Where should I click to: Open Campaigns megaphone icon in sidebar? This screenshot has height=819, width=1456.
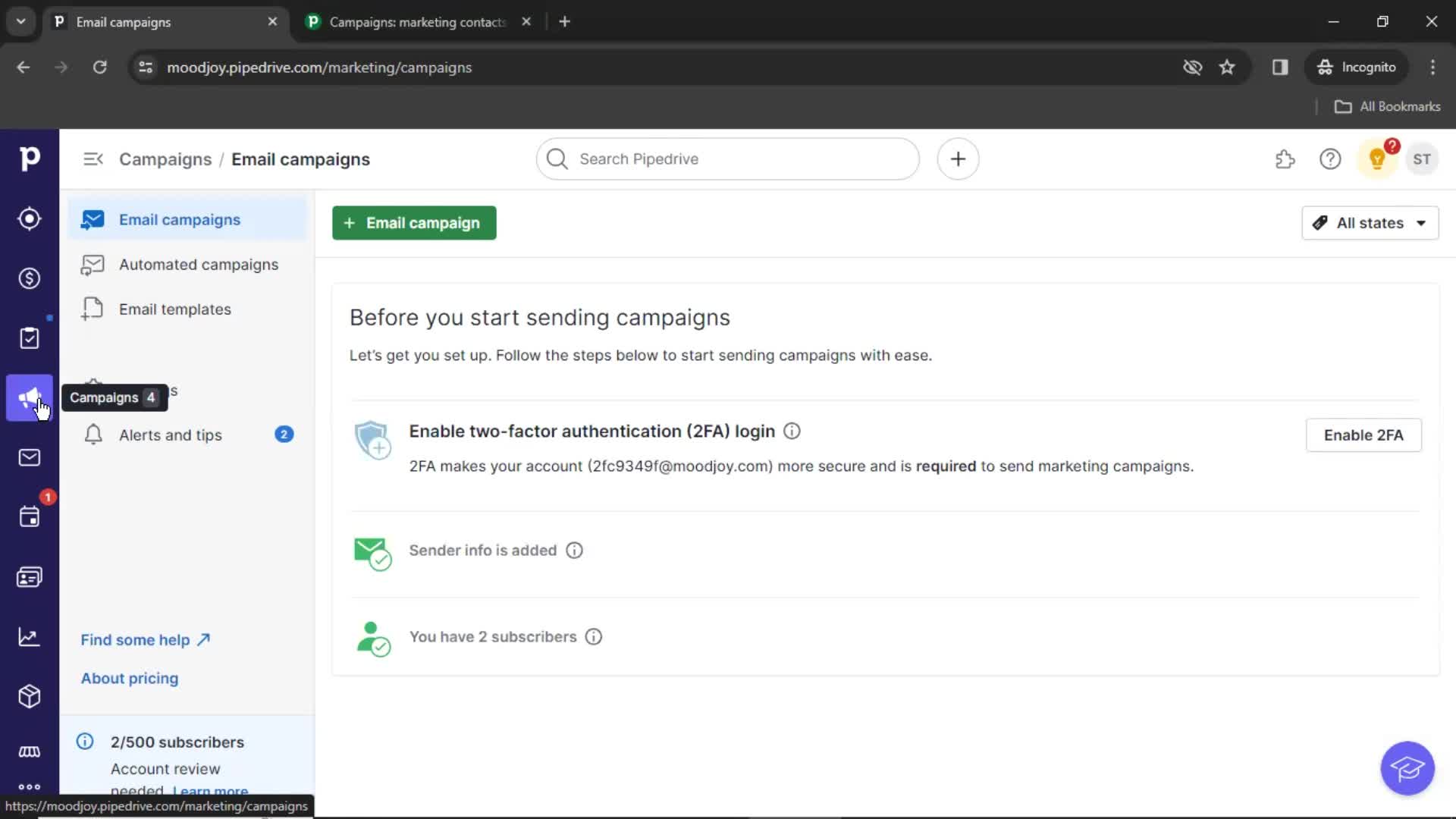coord(30,397)
